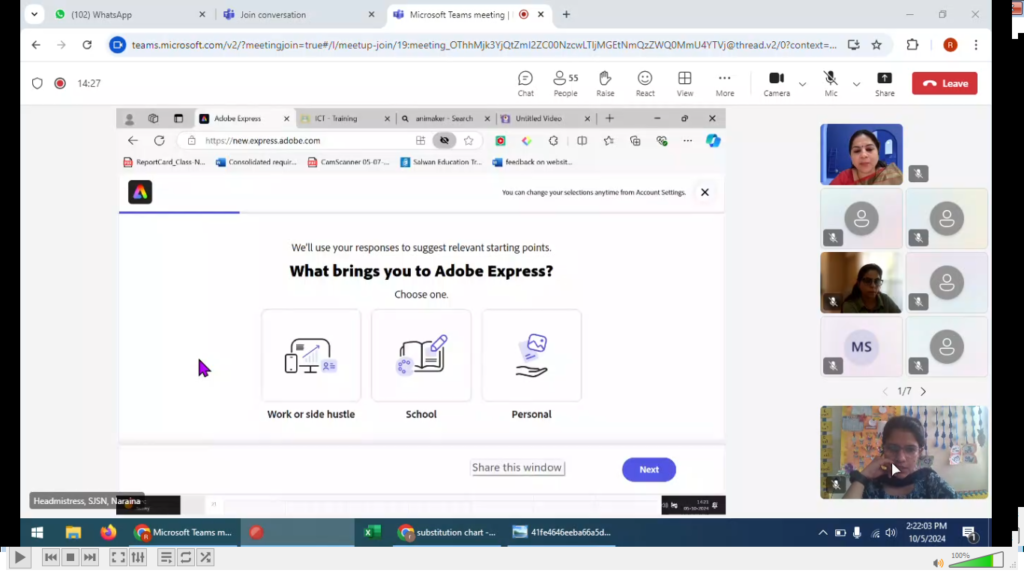Open the ReportCard_Class-N... bookmark
1024x576 pixels.
tap(164, 162)
